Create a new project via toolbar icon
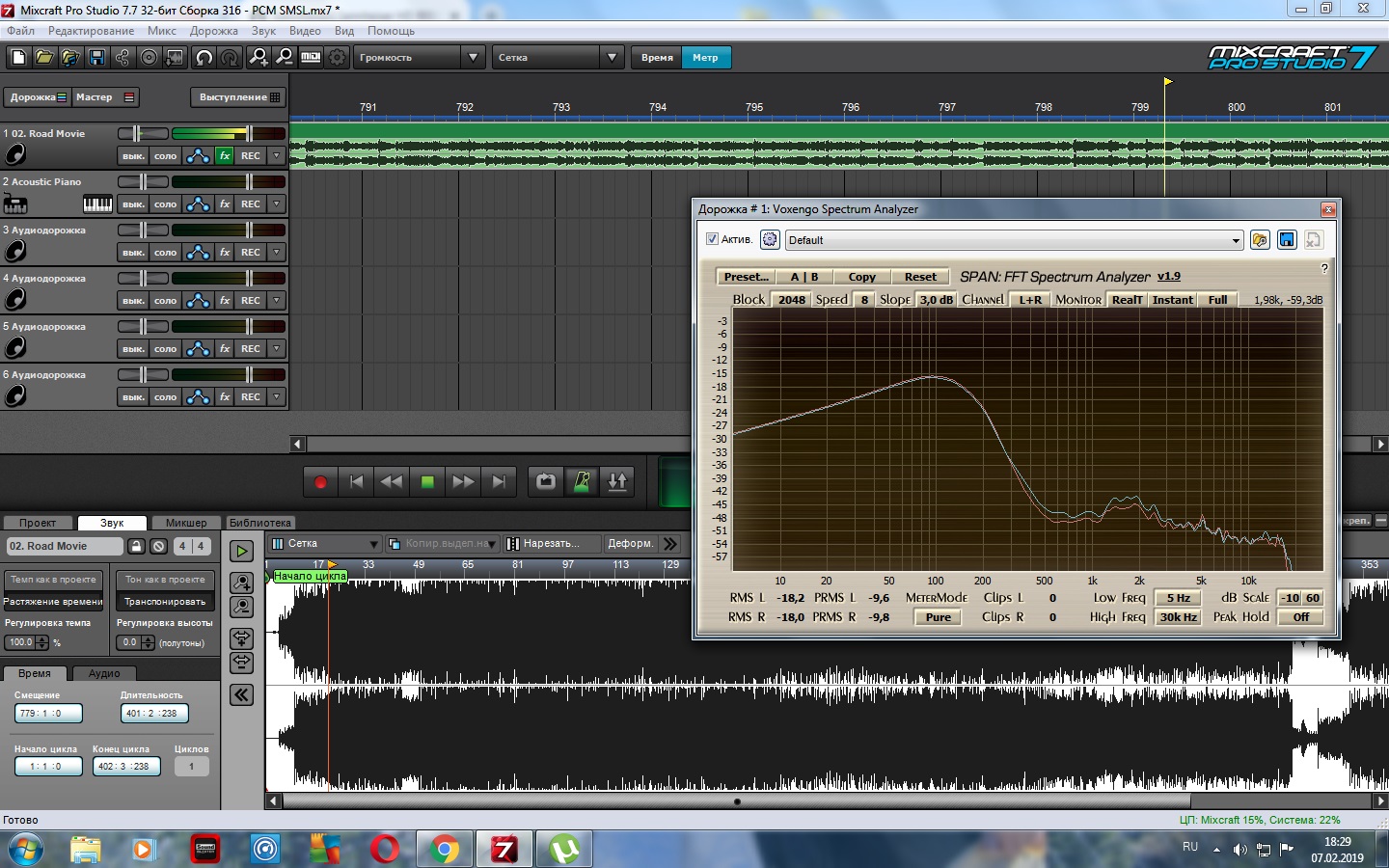The width and height of the screenshot is (1389, 868). [18, 58]
